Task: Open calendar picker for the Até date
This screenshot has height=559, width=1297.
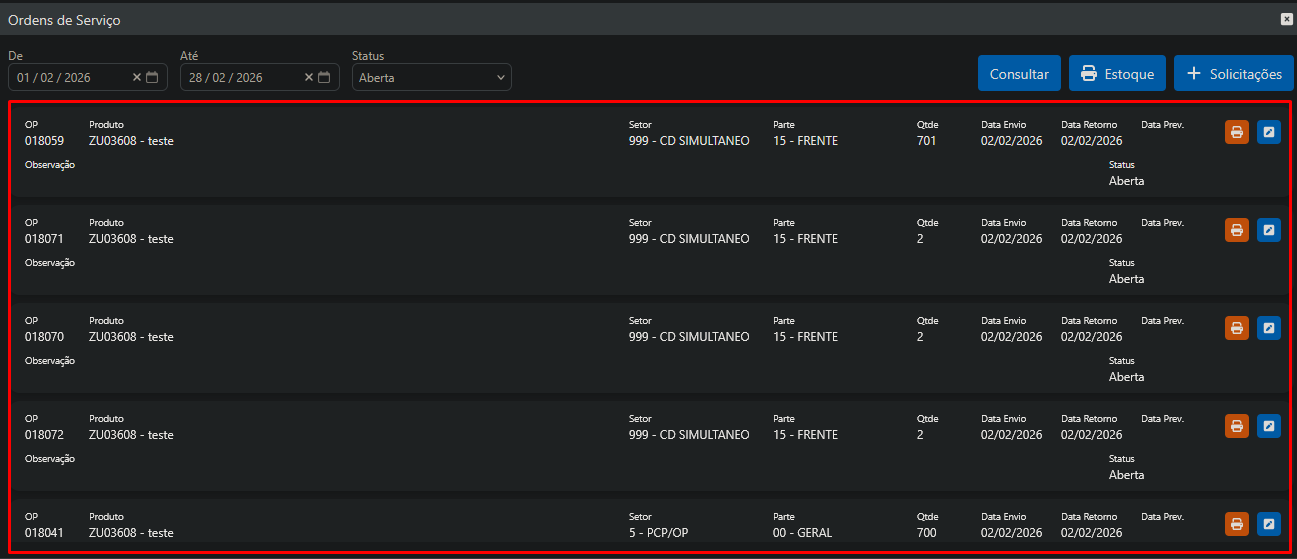Action: (x=324, y=77)
